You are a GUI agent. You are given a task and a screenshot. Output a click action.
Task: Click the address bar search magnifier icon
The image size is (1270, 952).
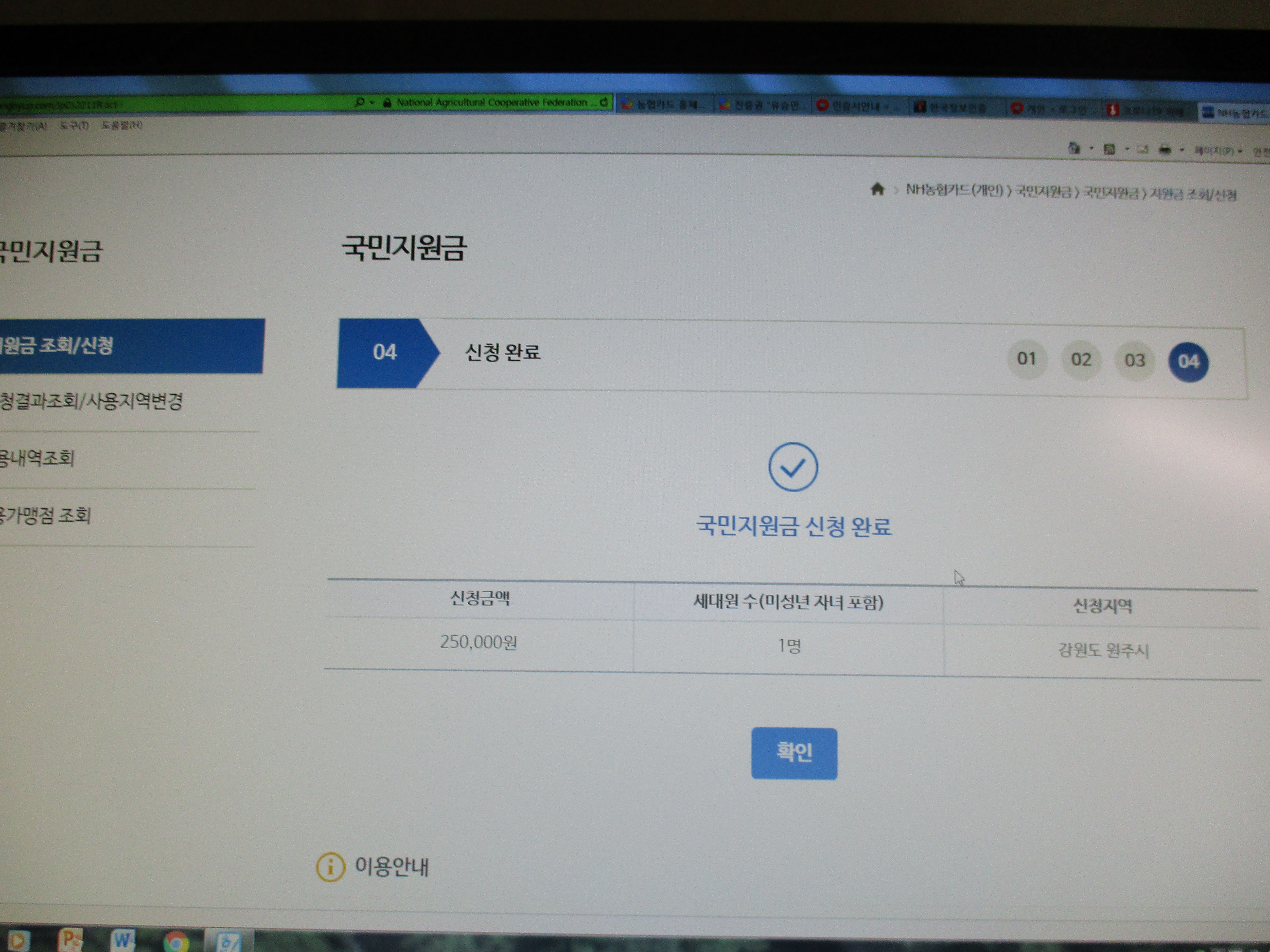pos(359,102)
